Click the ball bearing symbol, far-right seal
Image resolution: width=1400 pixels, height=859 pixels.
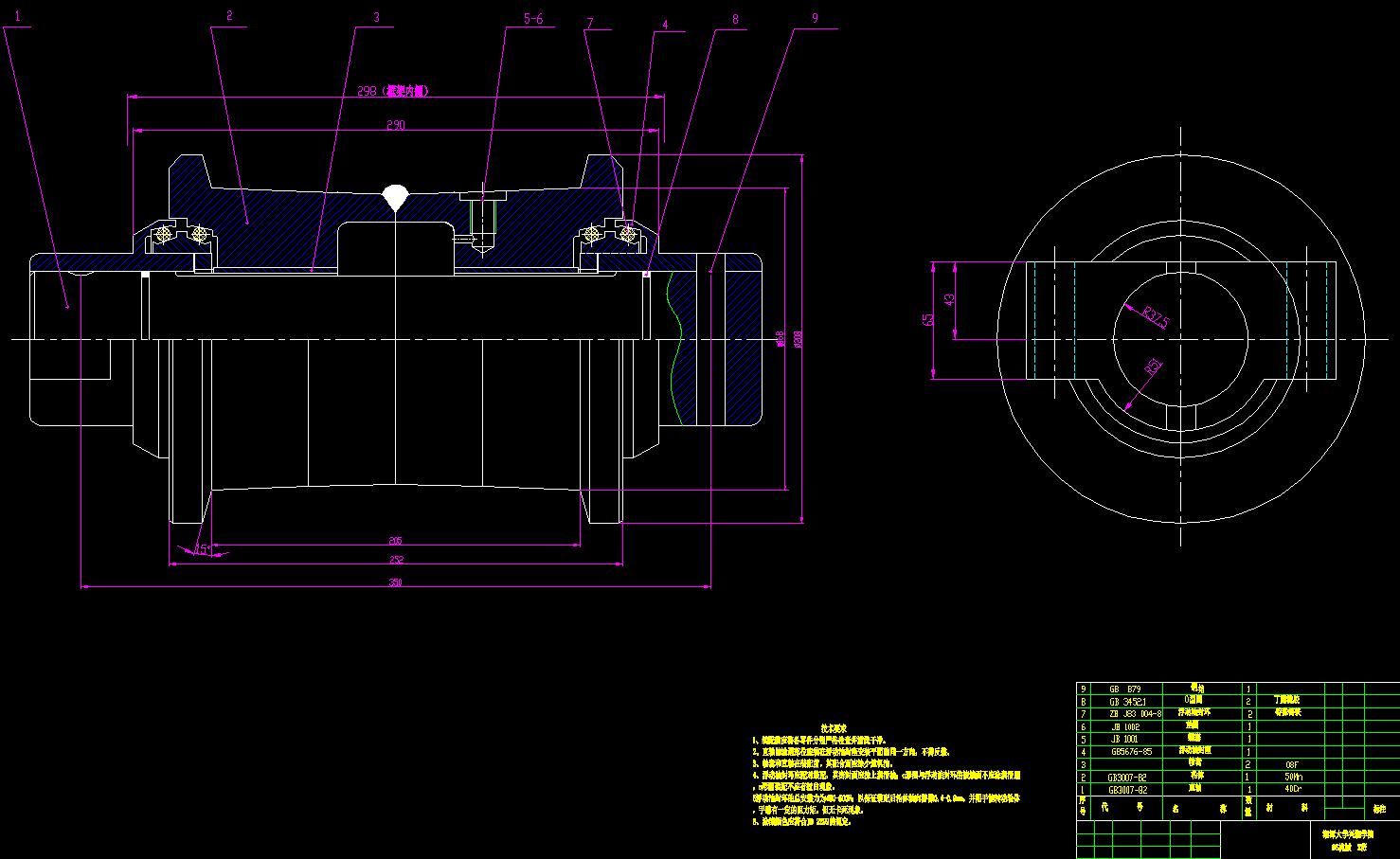(626, 233)
